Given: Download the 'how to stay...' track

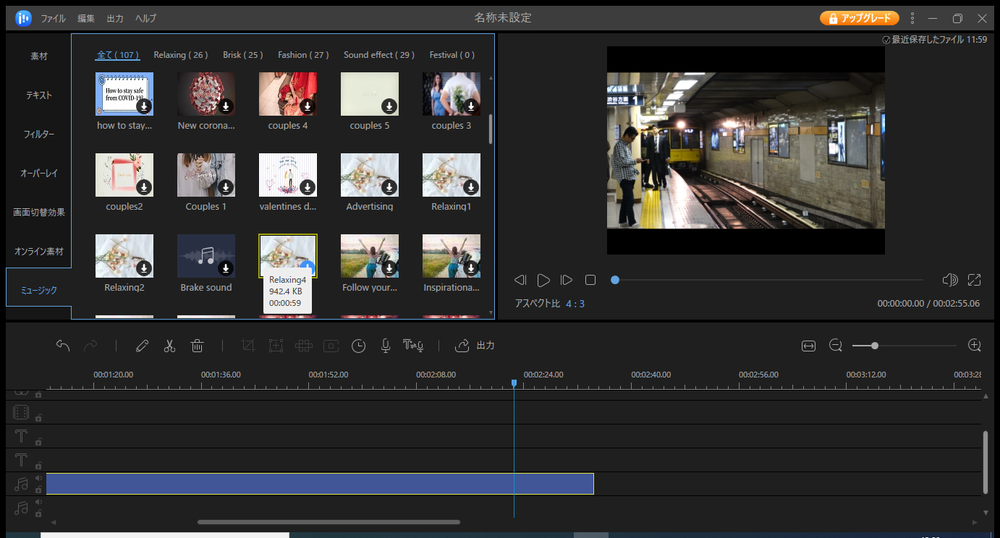Looking at the screenshot, I should tap(144, 106).
